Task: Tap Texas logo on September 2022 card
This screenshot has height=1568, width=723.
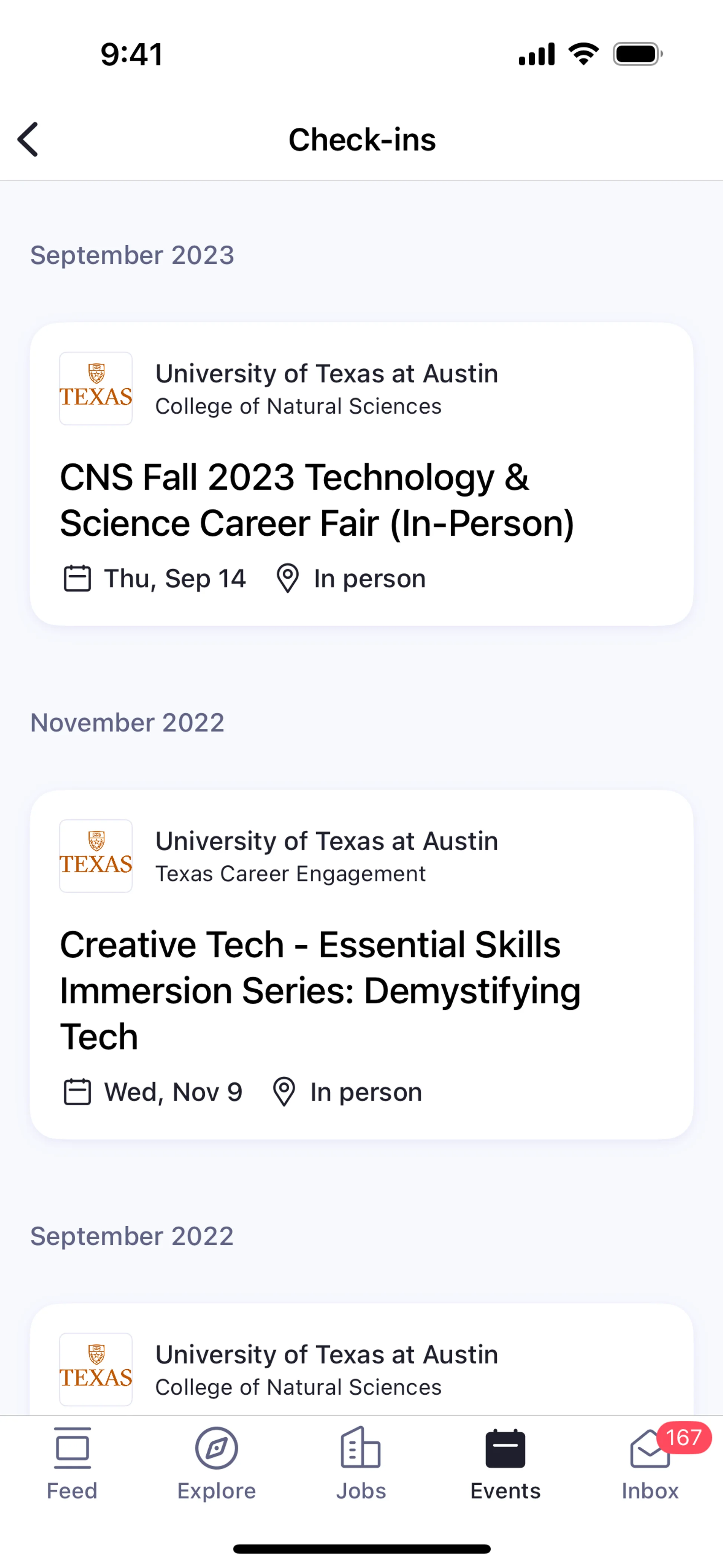Action: (x=96, y=1369)
